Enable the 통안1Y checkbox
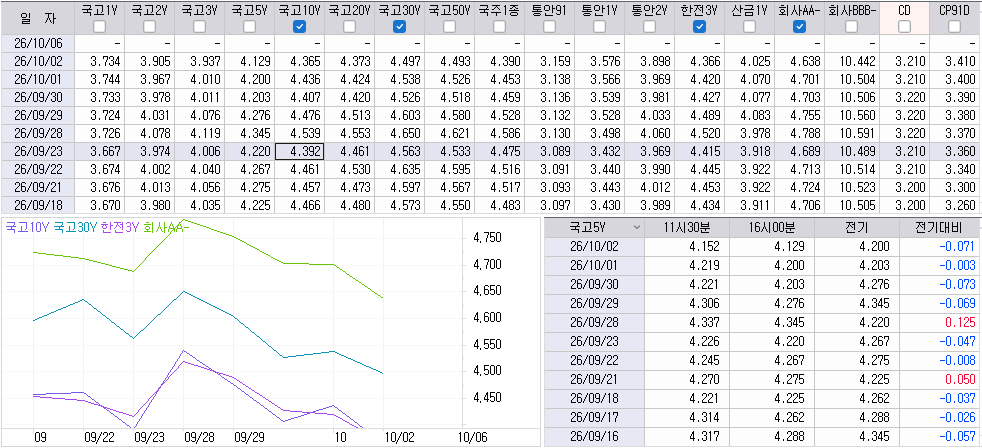The width and height of the screenshot is (982, 448). [599, 26]
